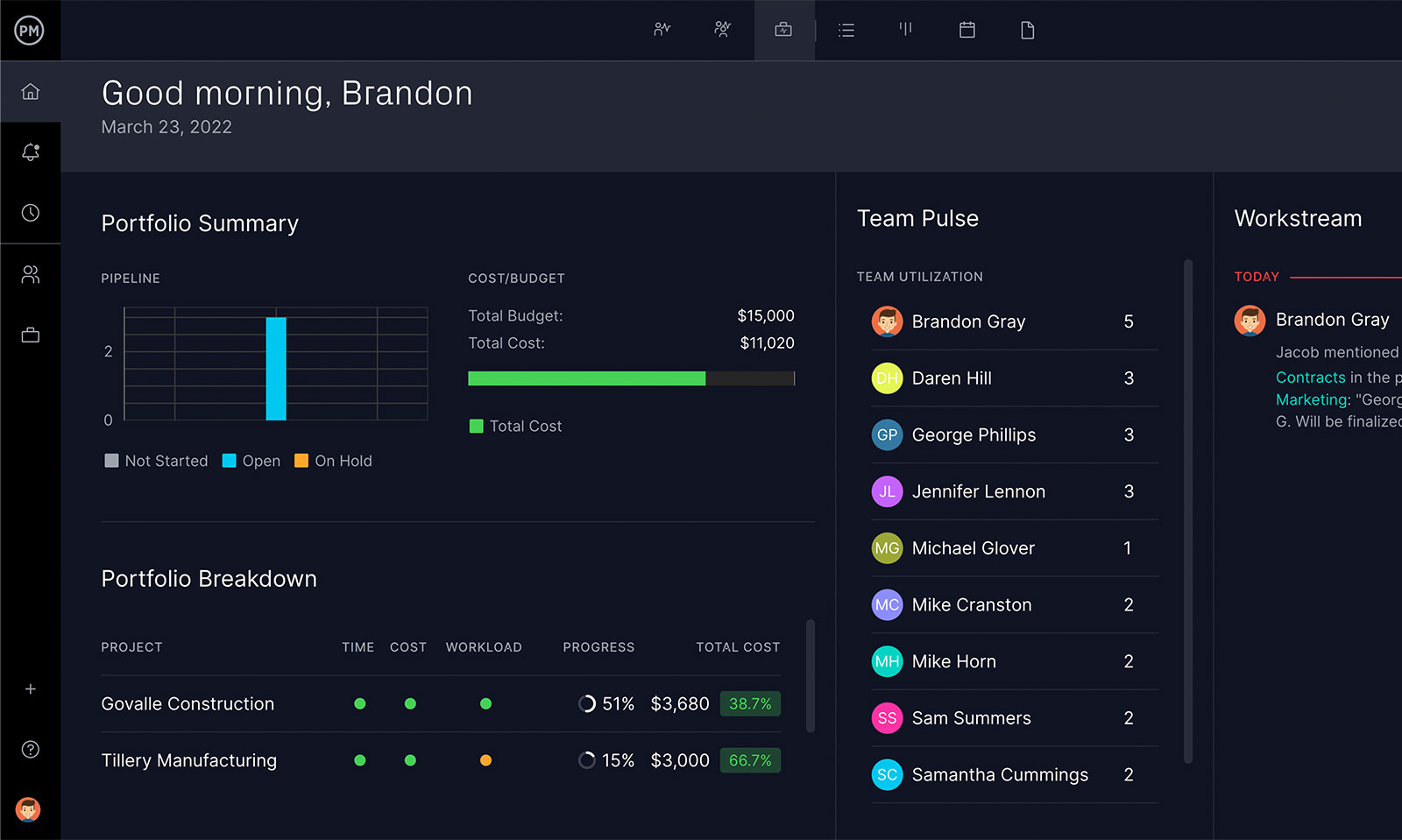Expand the Tillery Manufacturing project row
This screenshot has width=1402, height=840.
pos(188,760)
